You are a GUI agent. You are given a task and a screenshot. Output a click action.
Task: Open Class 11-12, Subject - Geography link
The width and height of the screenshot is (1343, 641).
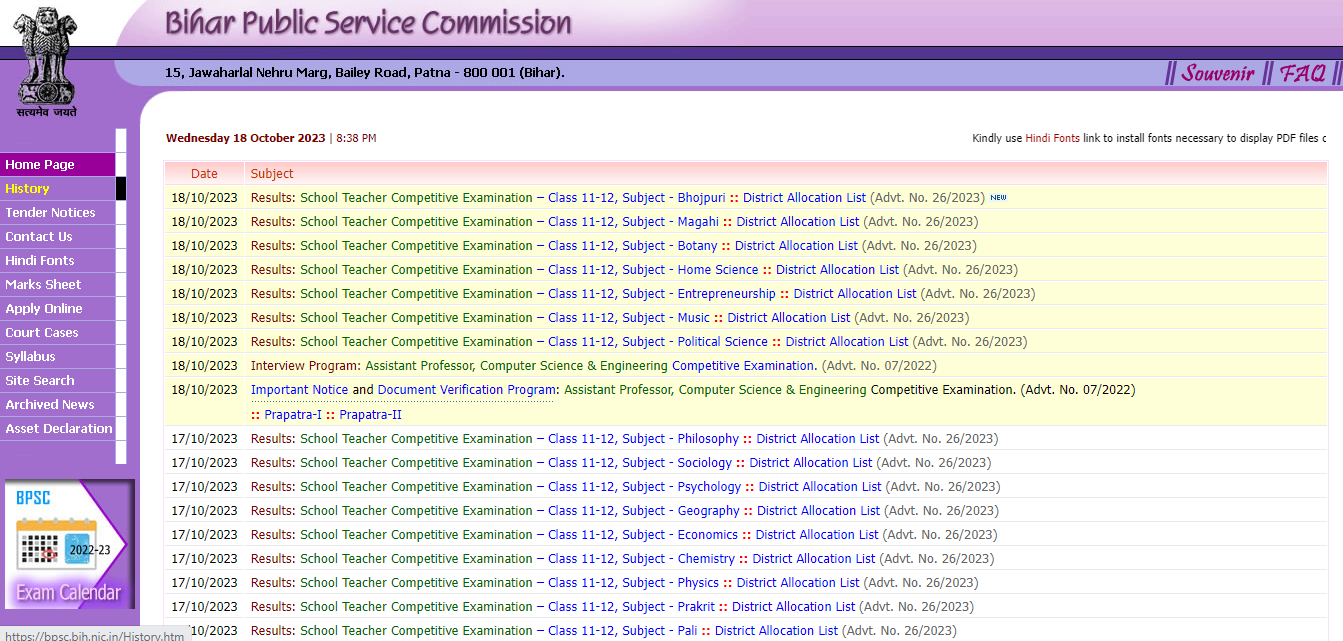point(644,511)
